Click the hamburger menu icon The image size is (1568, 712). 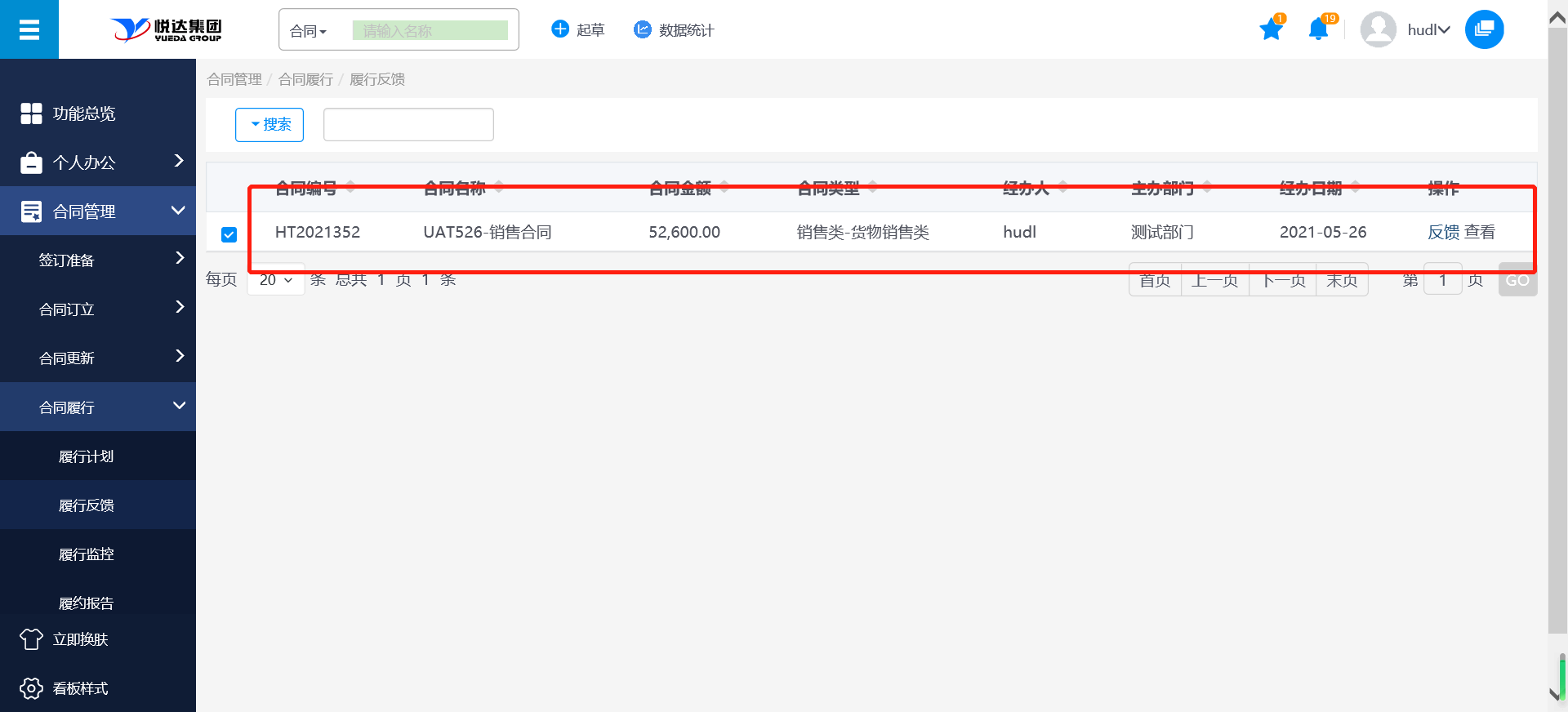pyautogui.click(x=29, y=30)
